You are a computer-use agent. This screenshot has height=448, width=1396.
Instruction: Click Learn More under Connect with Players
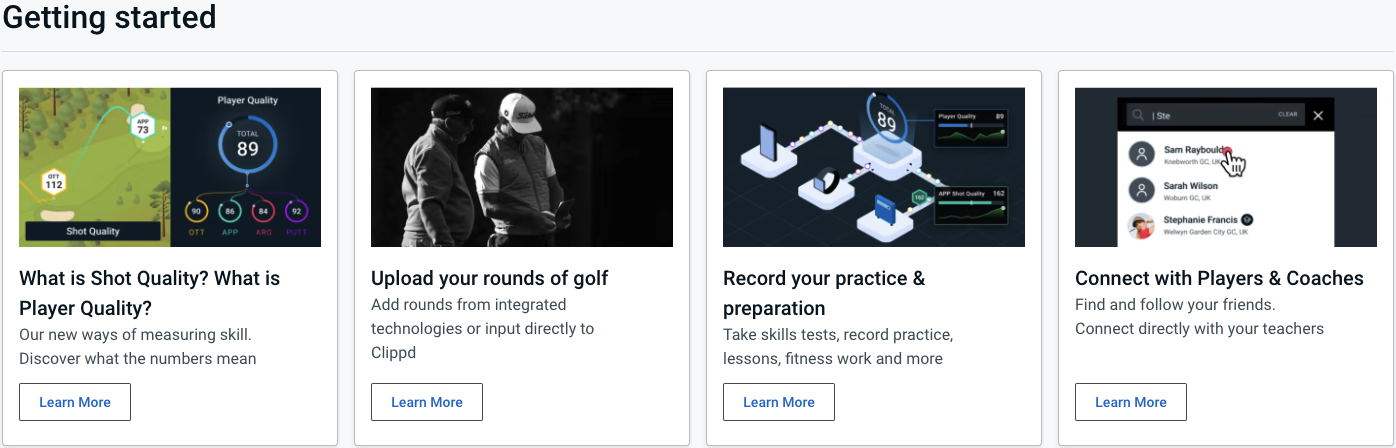1131,402
